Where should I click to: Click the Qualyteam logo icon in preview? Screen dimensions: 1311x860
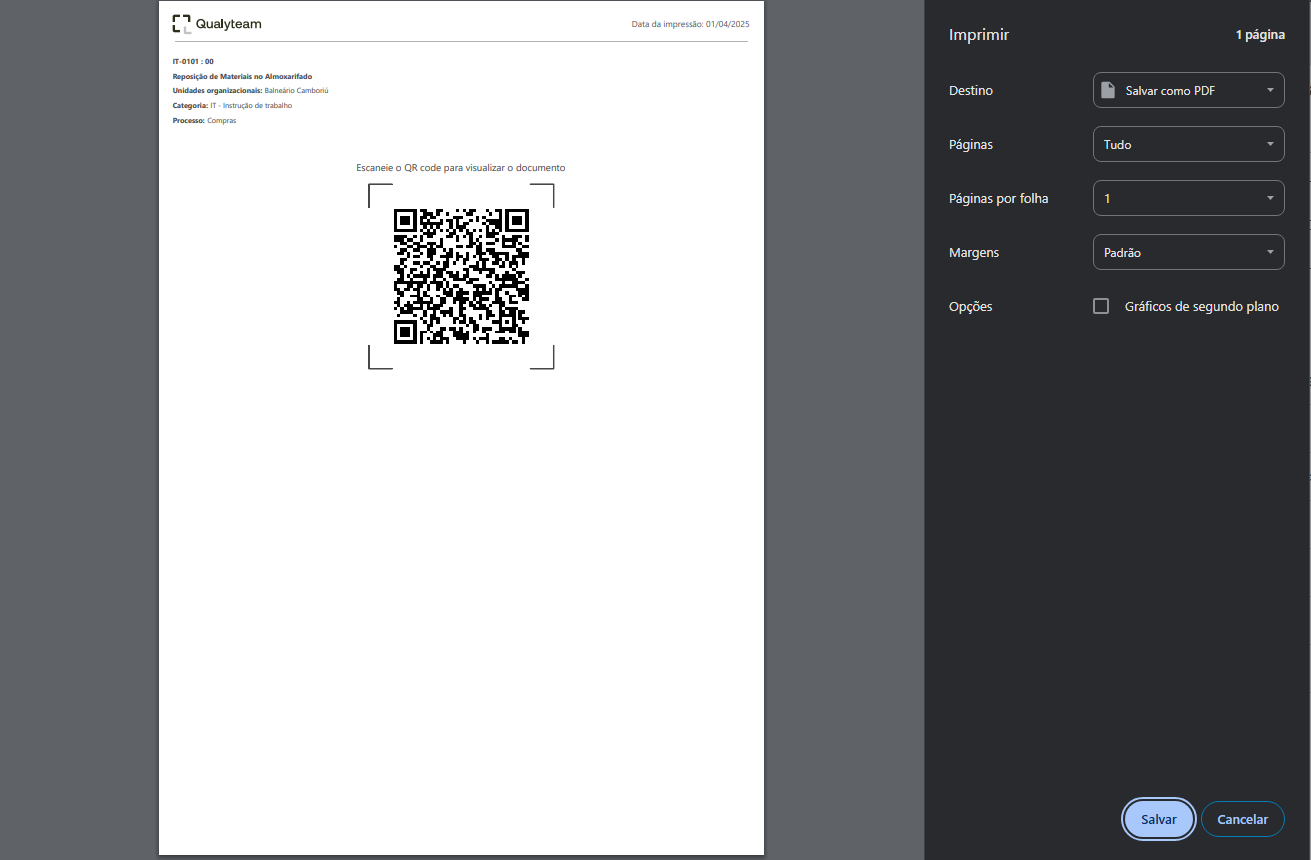pyautogui.click(x=181, y=24)
